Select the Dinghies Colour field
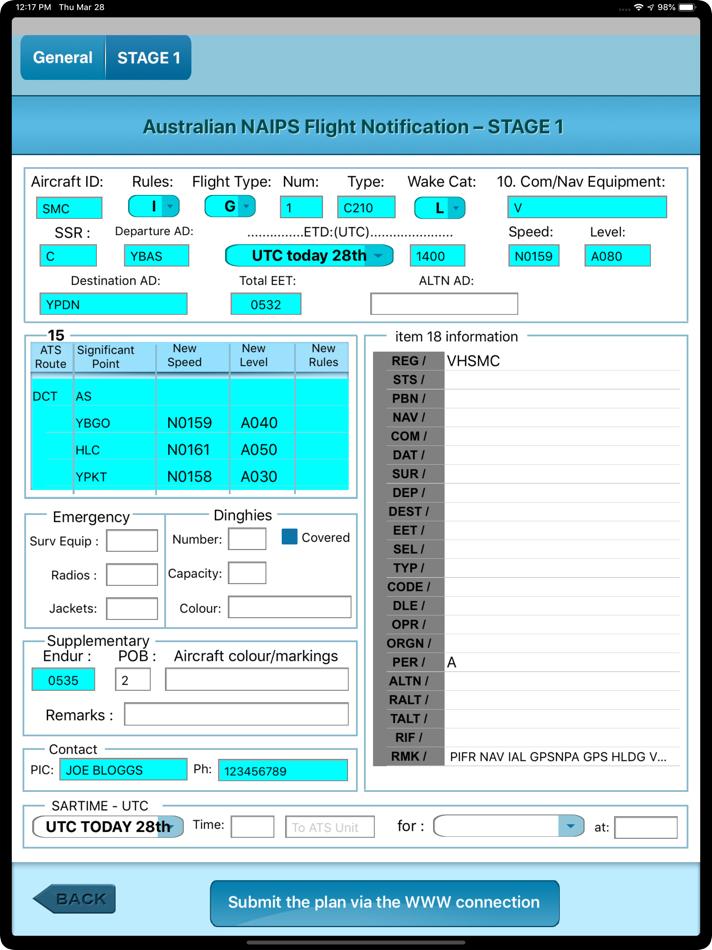 tap(290, 607)
